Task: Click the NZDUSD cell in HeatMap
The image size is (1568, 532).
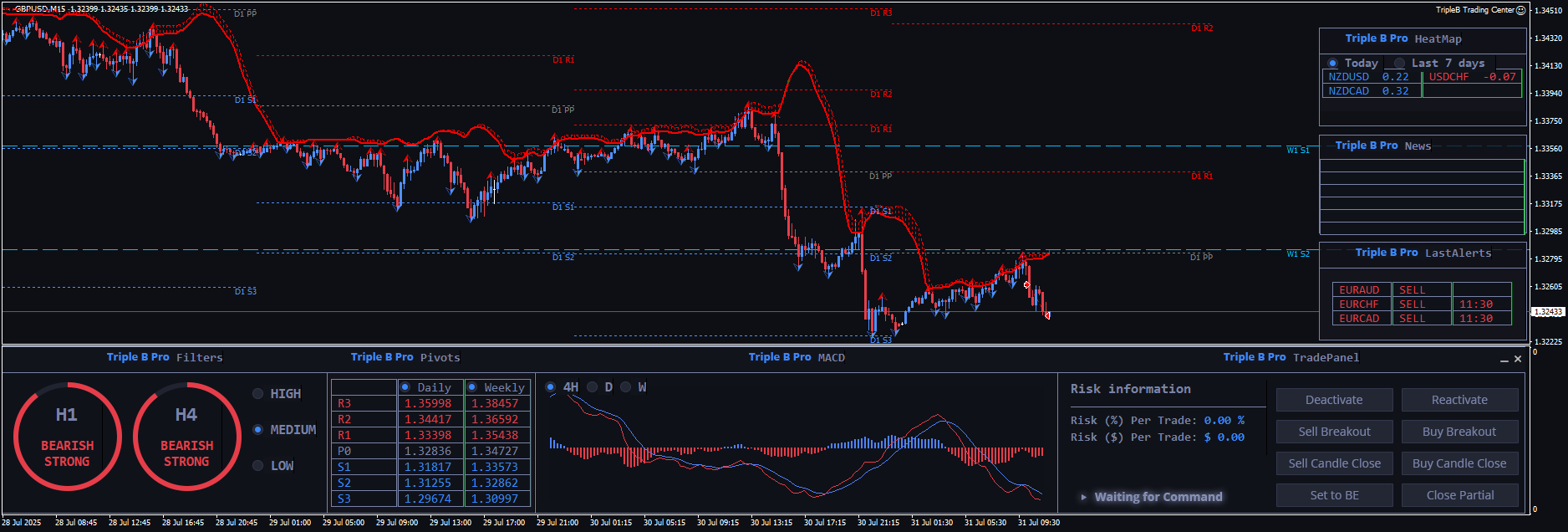Action: click(x=1349, y=77)
